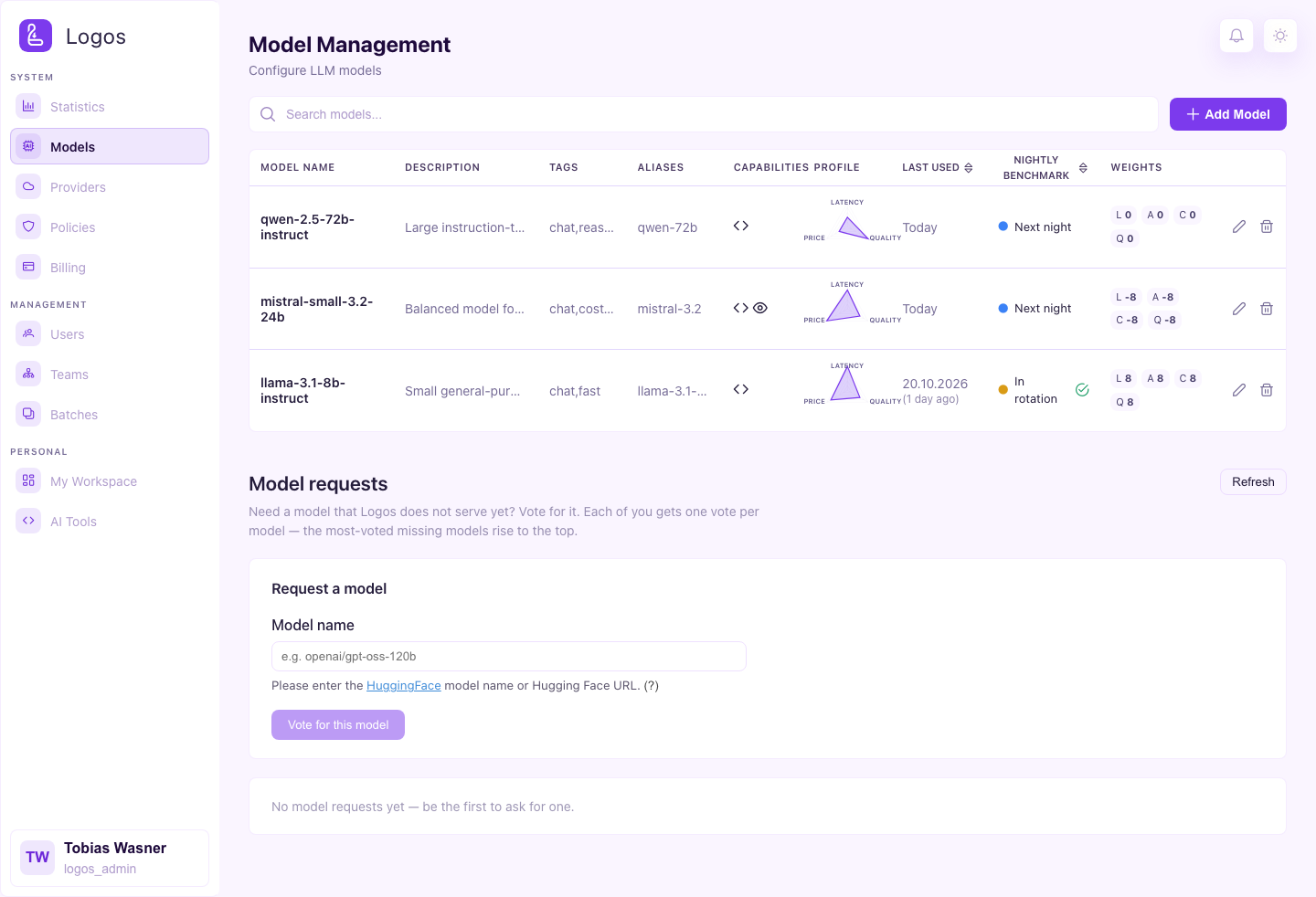Click Batches stack icon in sidebar

coord(28,414)
